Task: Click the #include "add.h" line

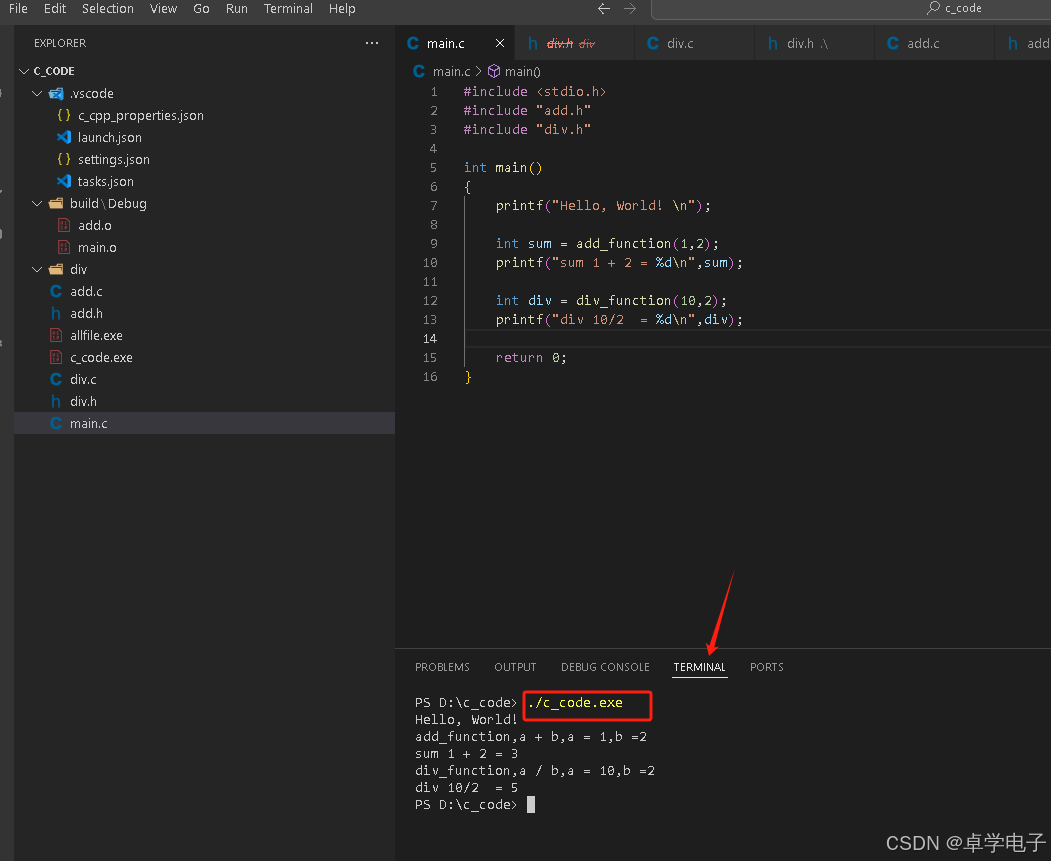Action: [528, 111]
